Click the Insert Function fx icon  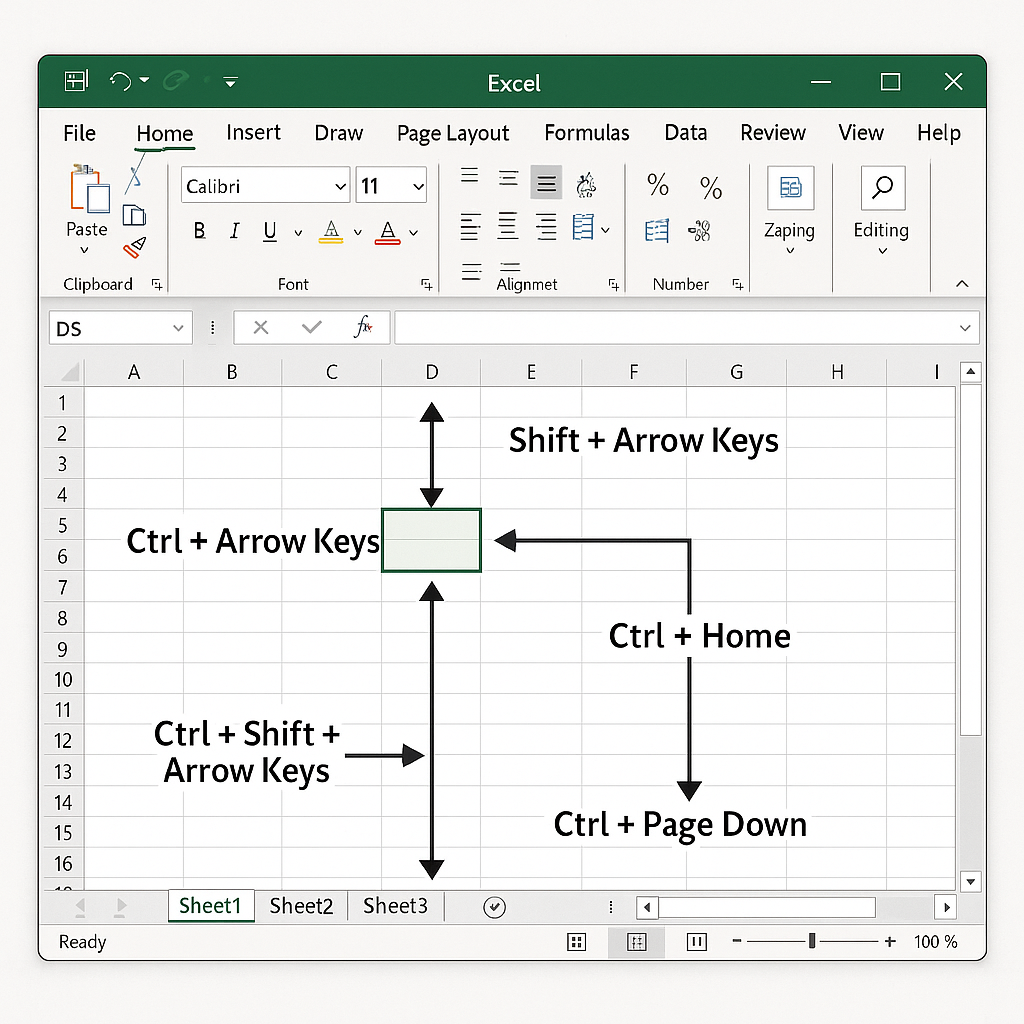coord(363,327)
